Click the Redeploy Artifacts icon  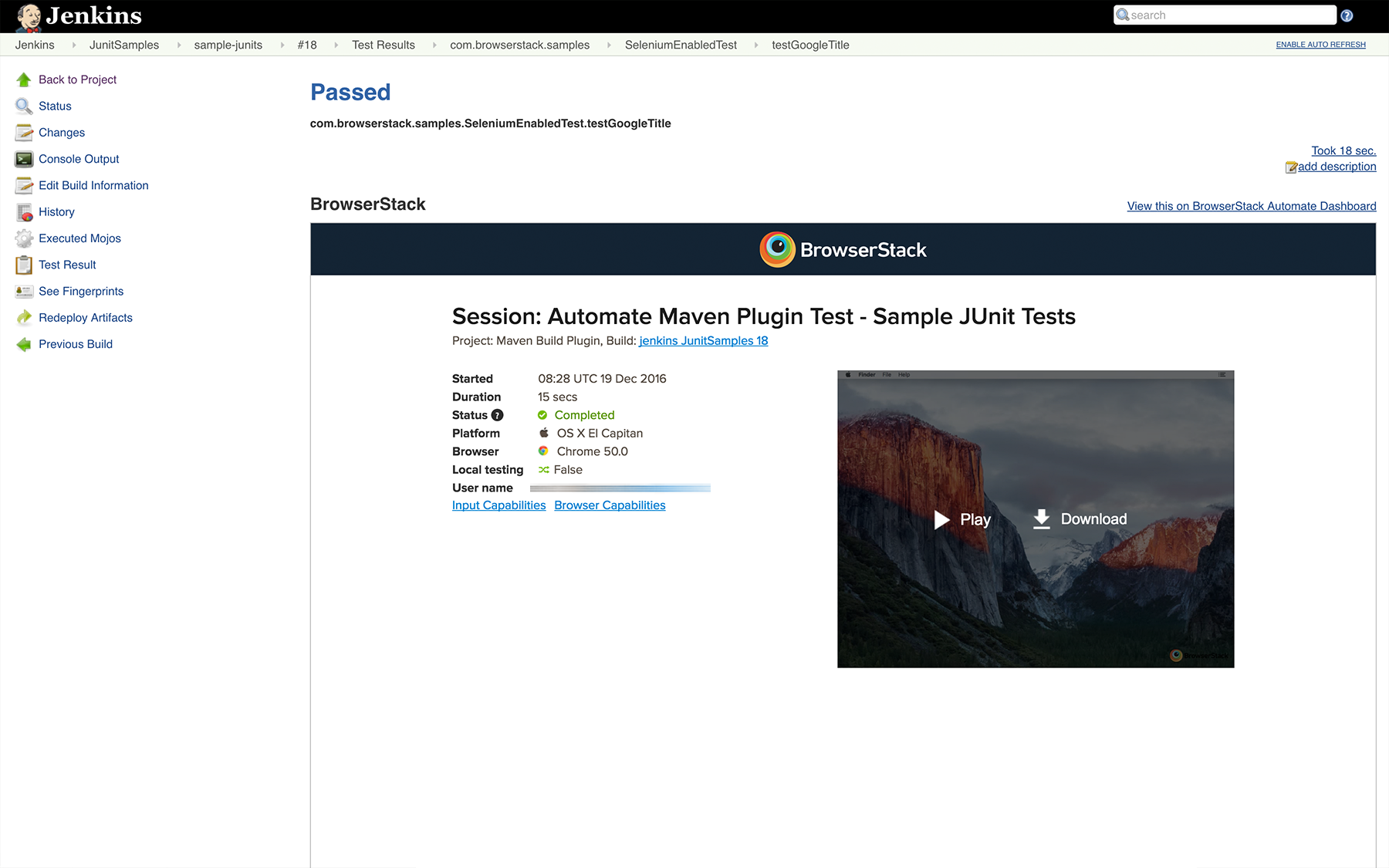24,318
